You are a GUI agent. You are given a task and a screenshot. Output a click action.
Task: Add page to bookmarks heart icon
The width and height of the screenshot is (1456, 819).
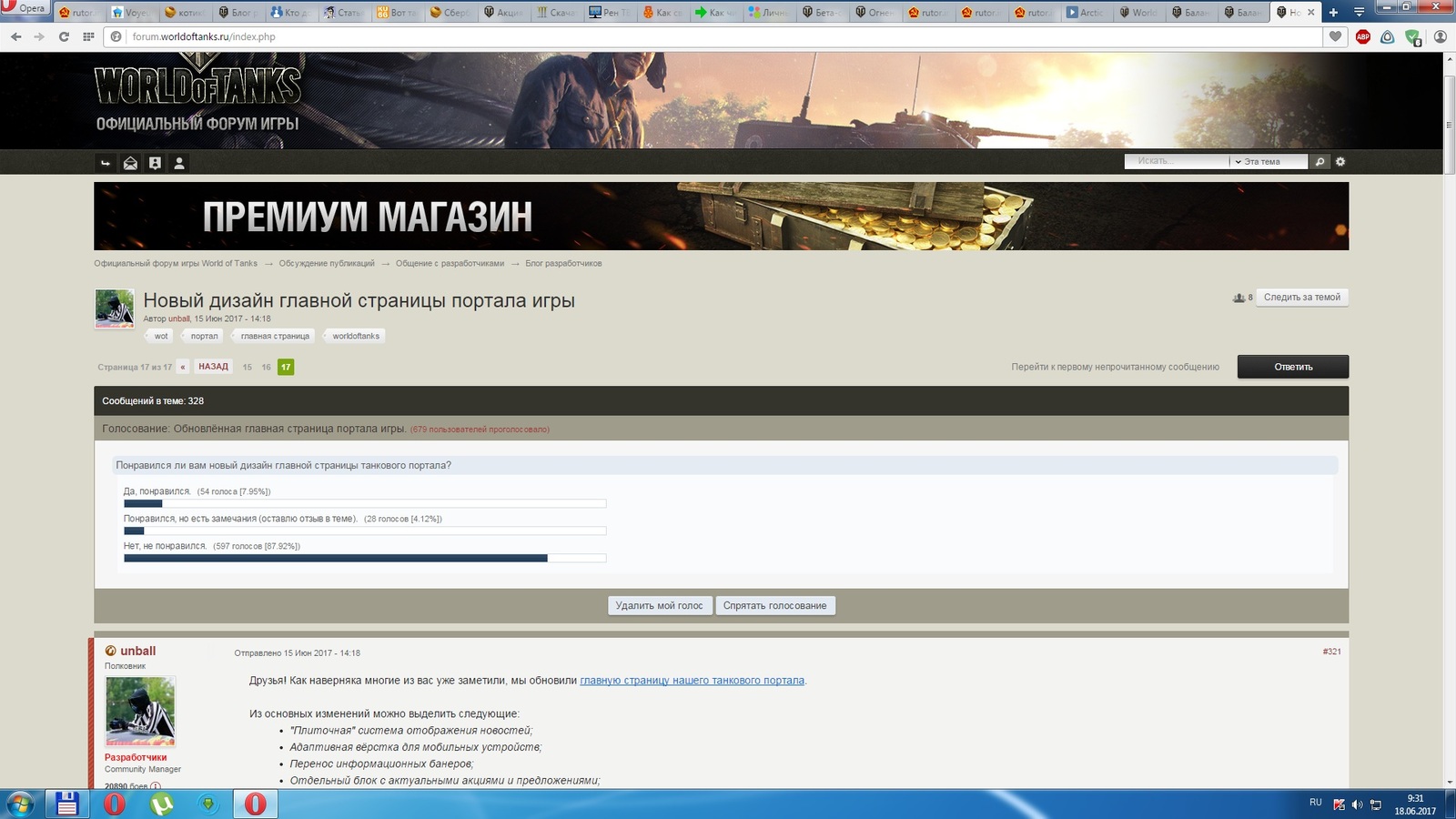tap(1335, 36)
